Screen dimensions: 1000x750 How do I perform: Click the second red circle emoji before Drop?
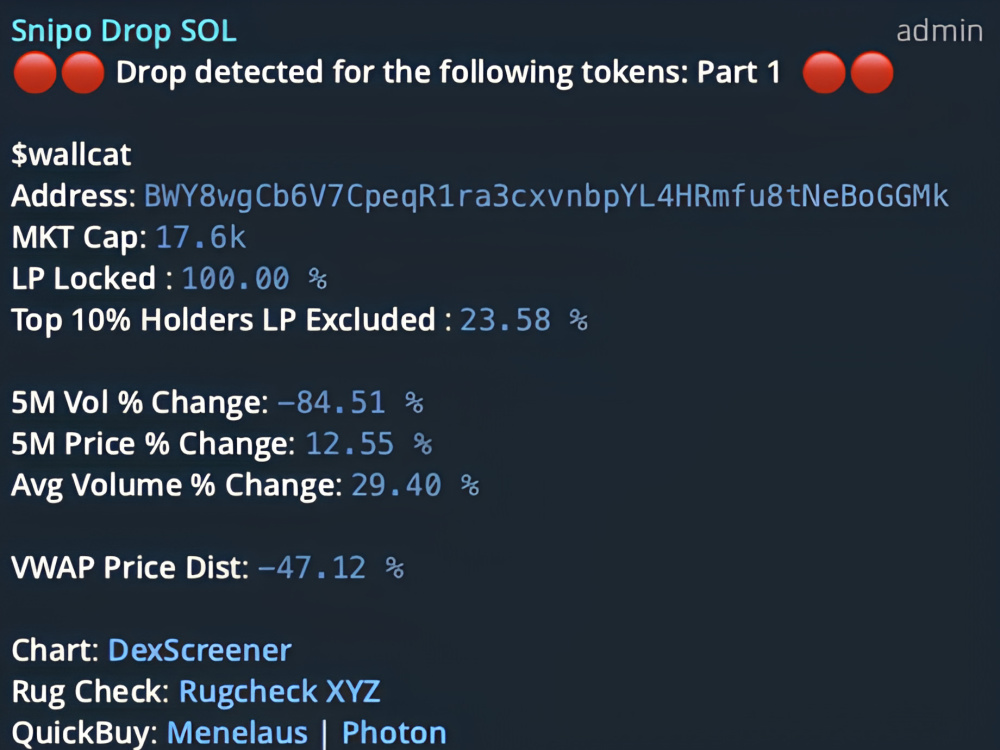[x=82, y=73]
